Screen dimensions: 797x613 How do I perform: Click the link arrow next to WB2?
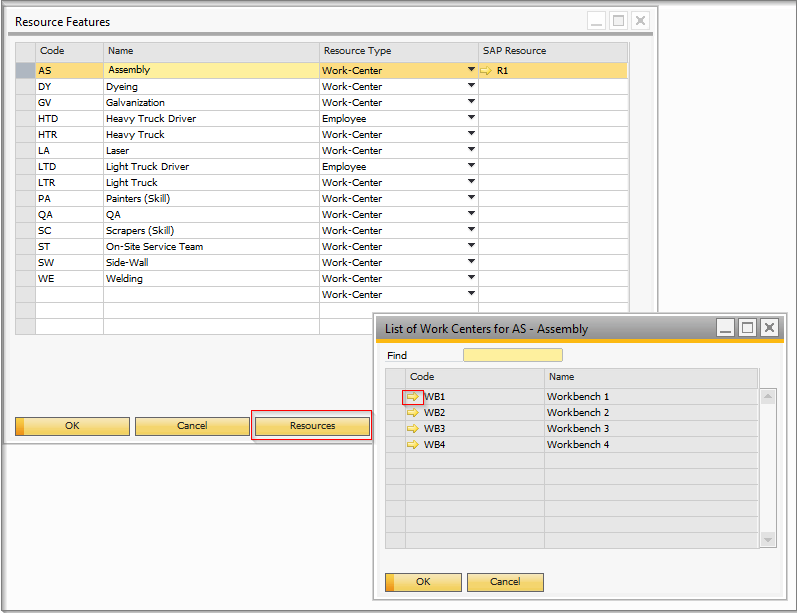pos(413,413)
